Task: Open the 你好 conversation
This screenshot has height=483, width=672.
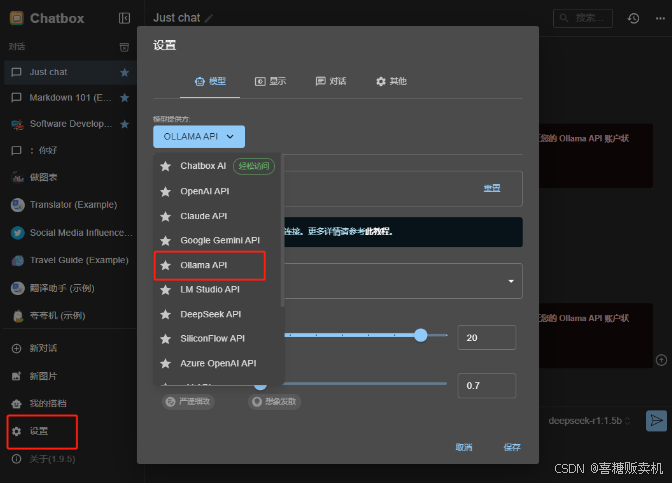Action: [x=70, y=150]
